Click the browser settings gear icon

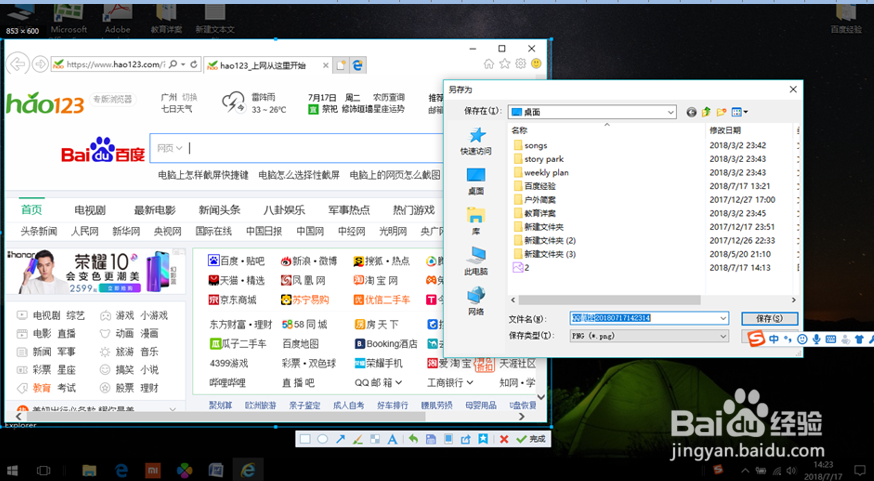click(x=521, y=64)
